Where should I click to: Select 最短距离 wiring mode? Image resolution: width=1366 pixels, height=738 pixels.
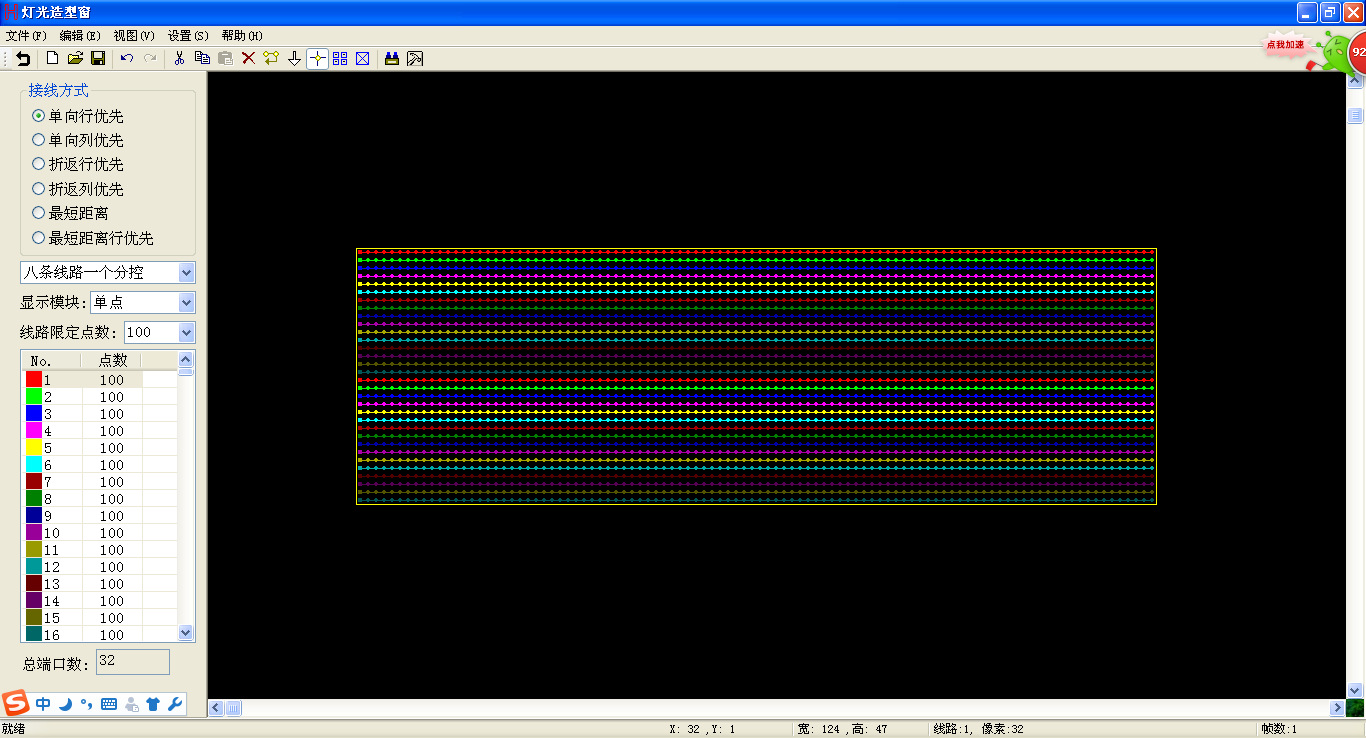tap(70, 213)
